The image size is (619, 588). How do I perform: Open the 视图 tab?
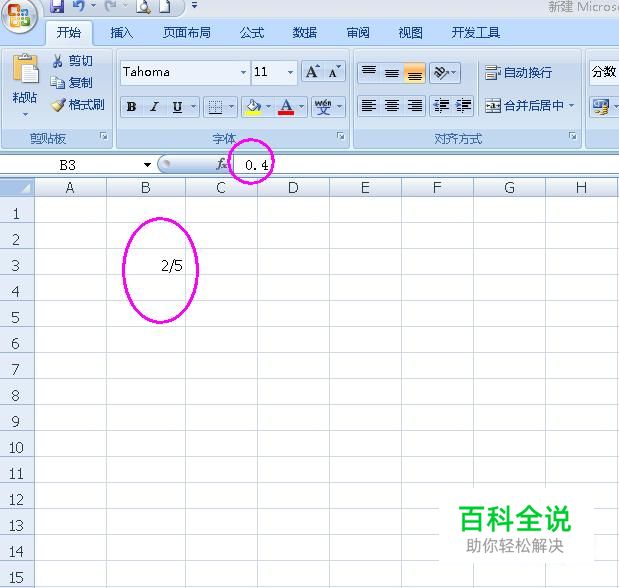click(x=410, y=32)
